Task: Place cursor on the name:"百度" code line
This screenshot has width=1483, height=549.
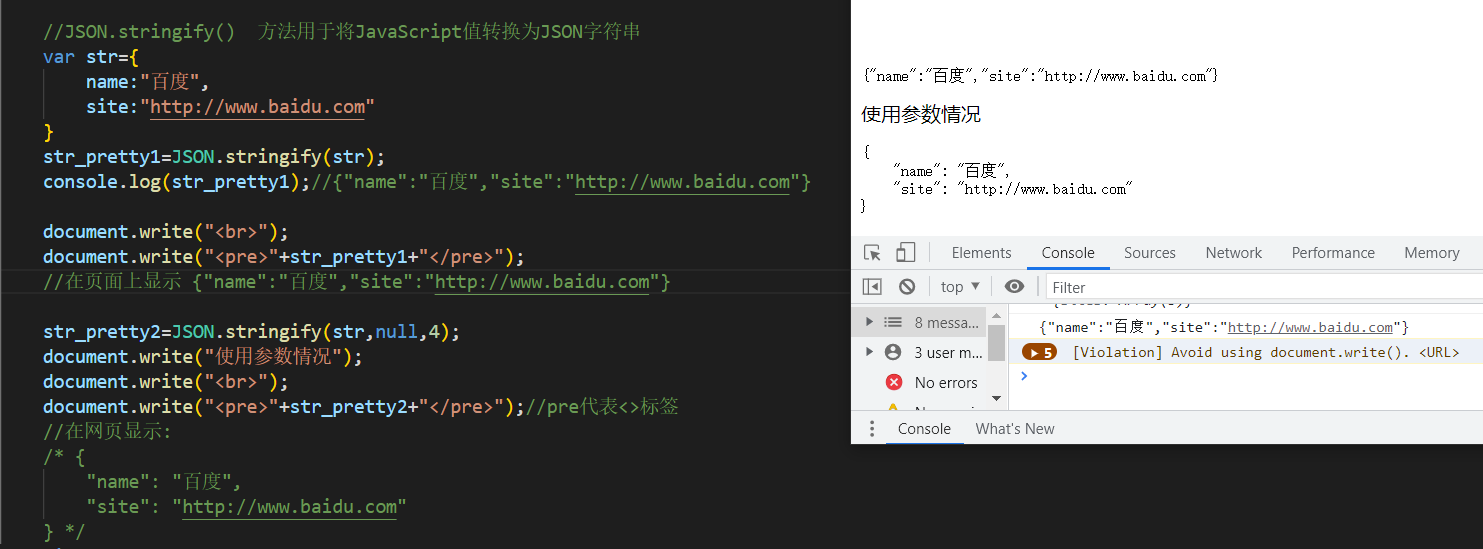Action: 148,82
